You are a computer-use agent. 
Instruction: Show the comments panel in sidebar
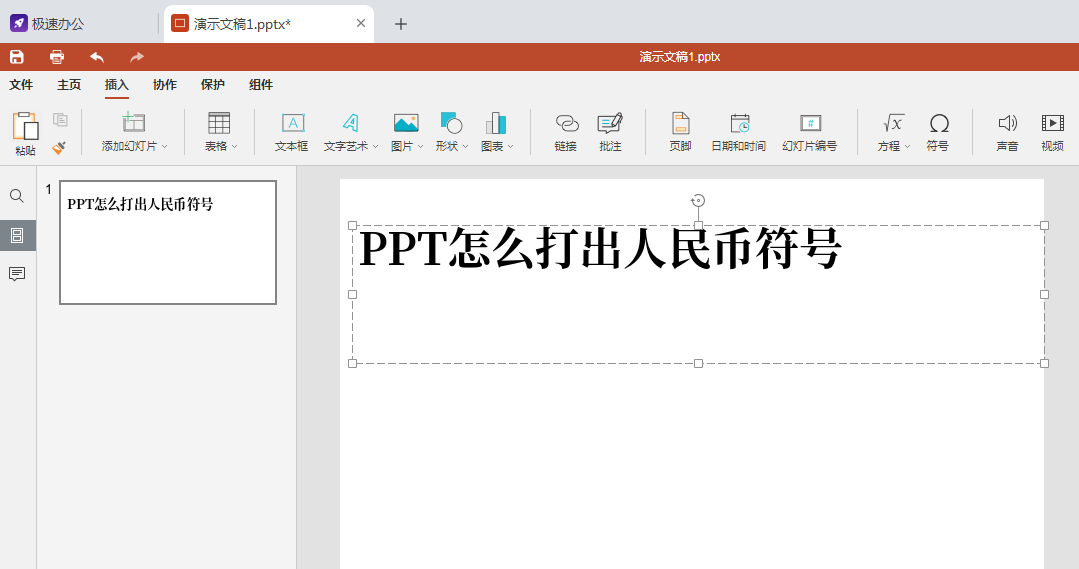[x=17, y=274]
